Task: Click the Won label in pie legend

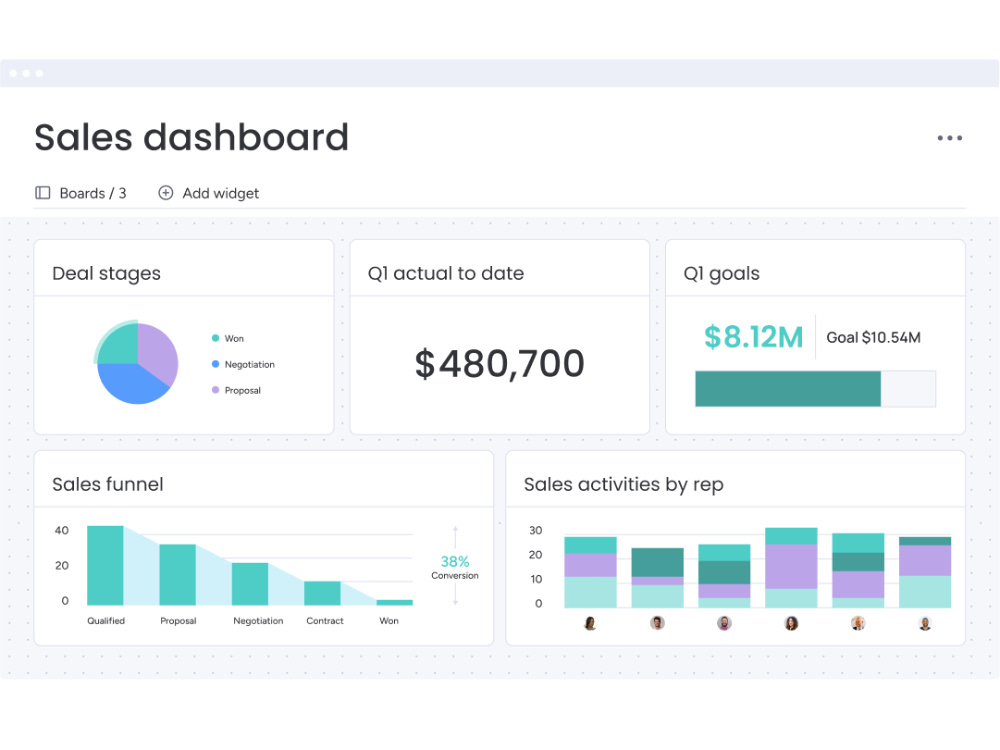Action: coord(234,339)
